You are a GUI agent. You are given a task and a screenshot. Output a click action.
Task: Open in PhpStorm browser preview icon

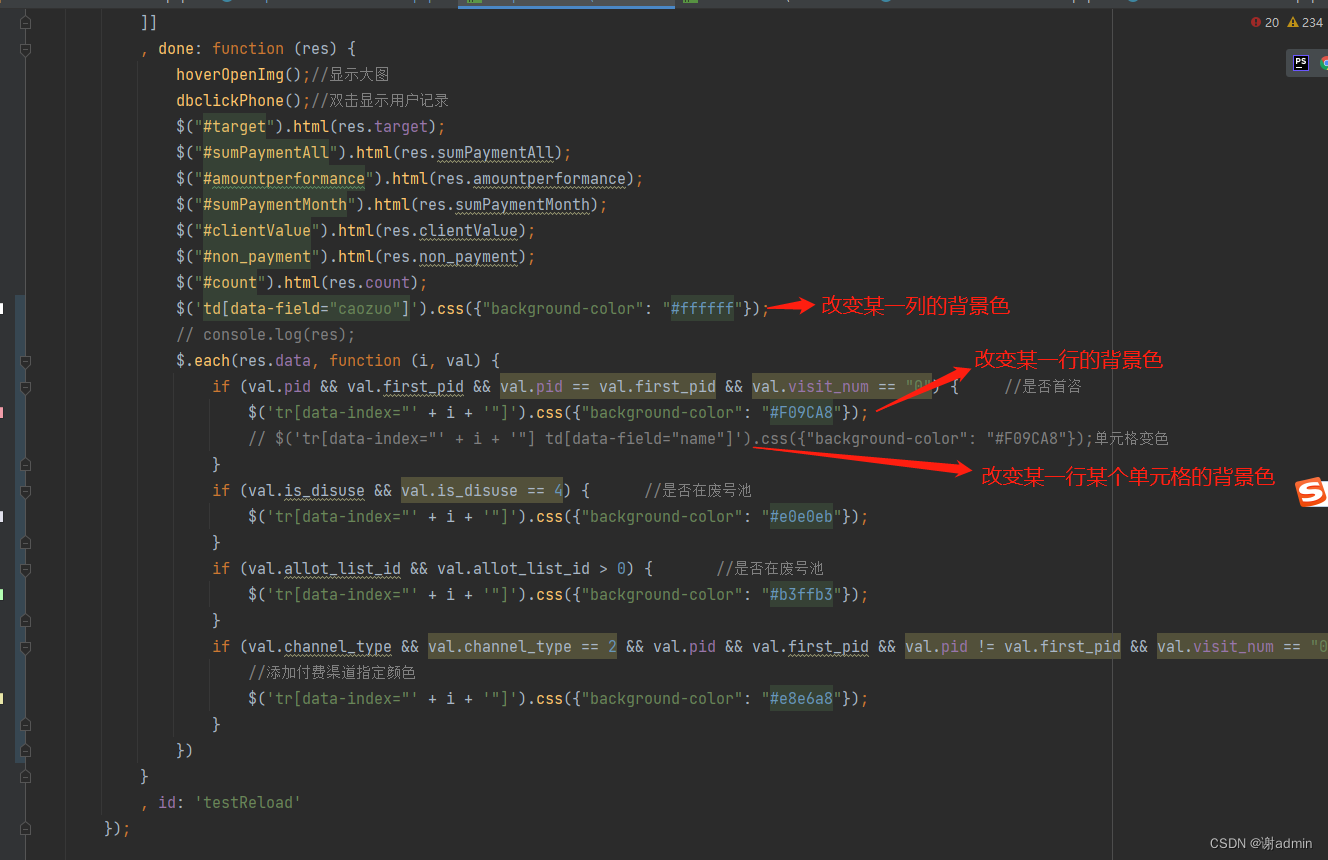(1300, 62)
